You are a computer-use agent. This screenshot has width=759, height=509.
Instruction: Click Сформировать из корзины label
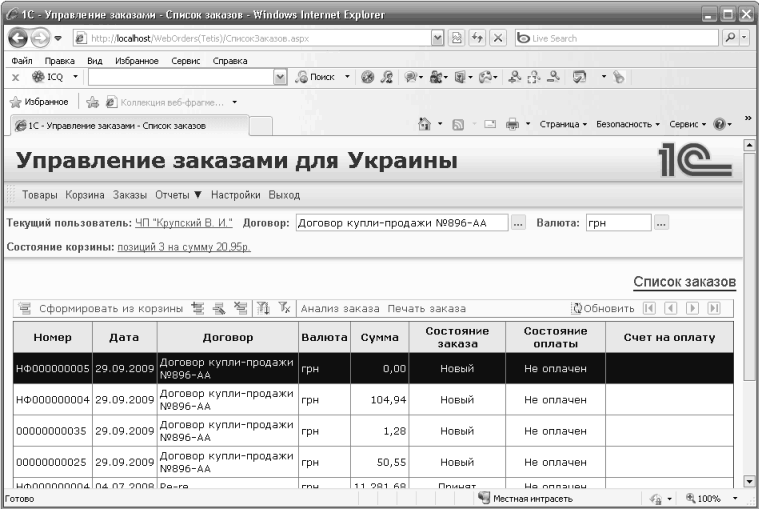[x=111, y=309]
